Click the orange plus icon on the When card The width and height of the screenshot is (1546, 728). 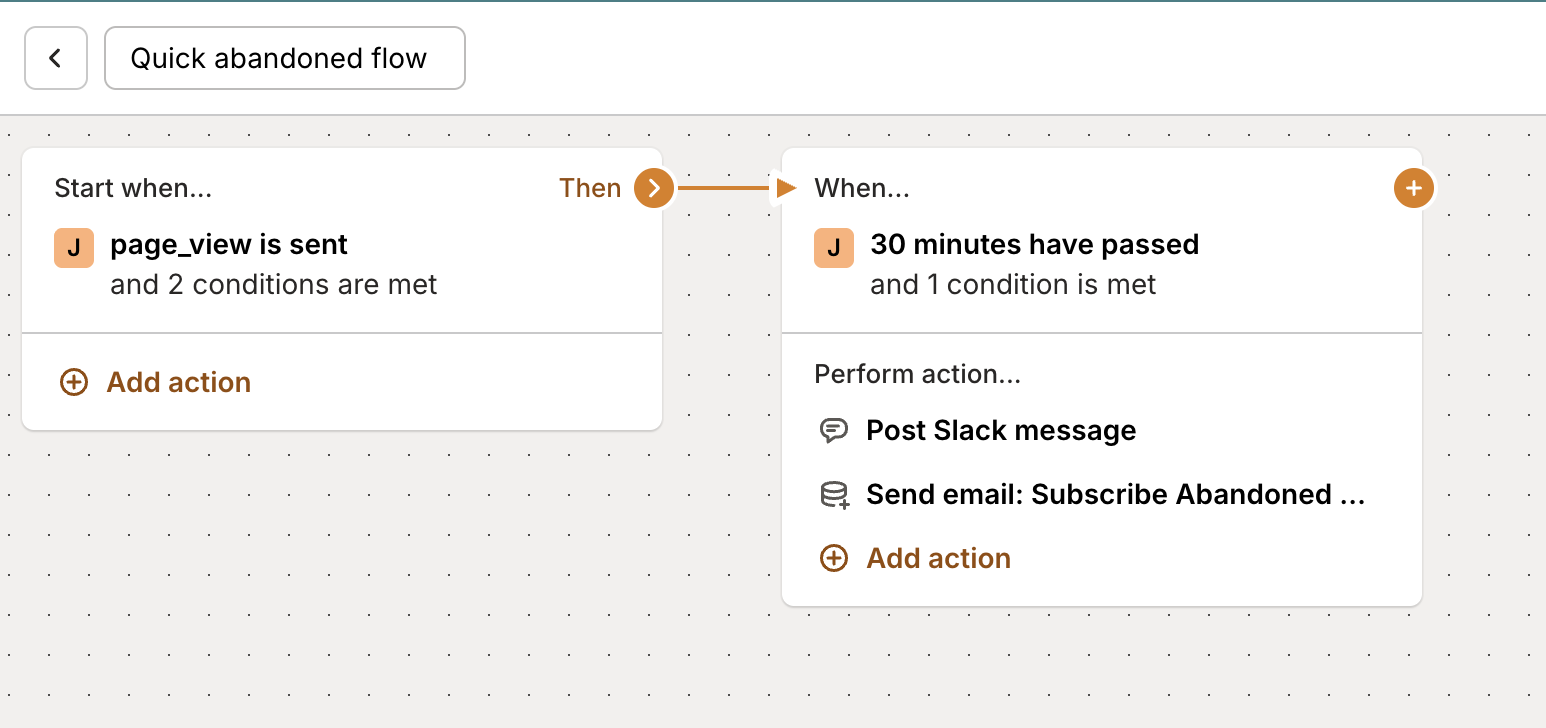coord(1413,187)
